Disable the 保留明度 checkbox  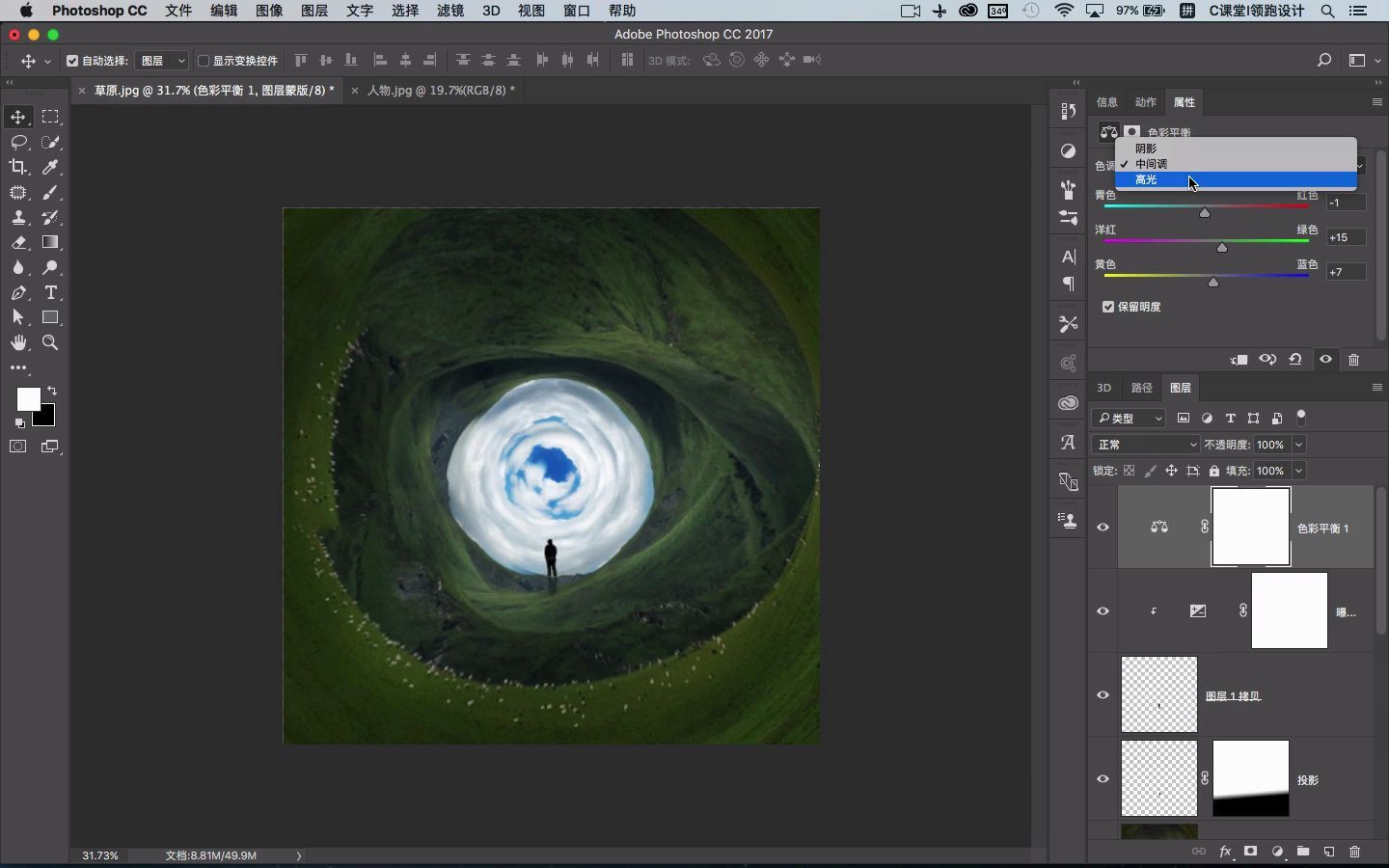(1108, 307)
